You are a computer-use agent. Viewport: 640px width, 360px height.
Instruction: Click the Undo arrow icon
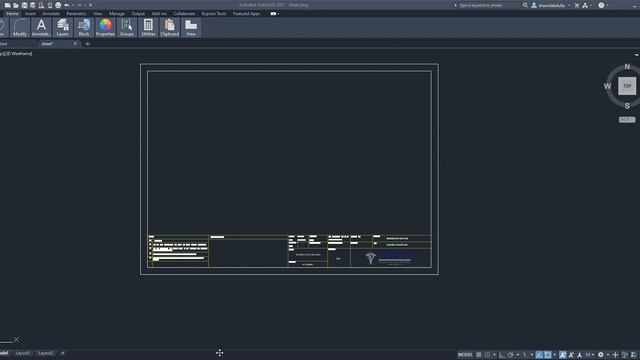click(67, 5)
